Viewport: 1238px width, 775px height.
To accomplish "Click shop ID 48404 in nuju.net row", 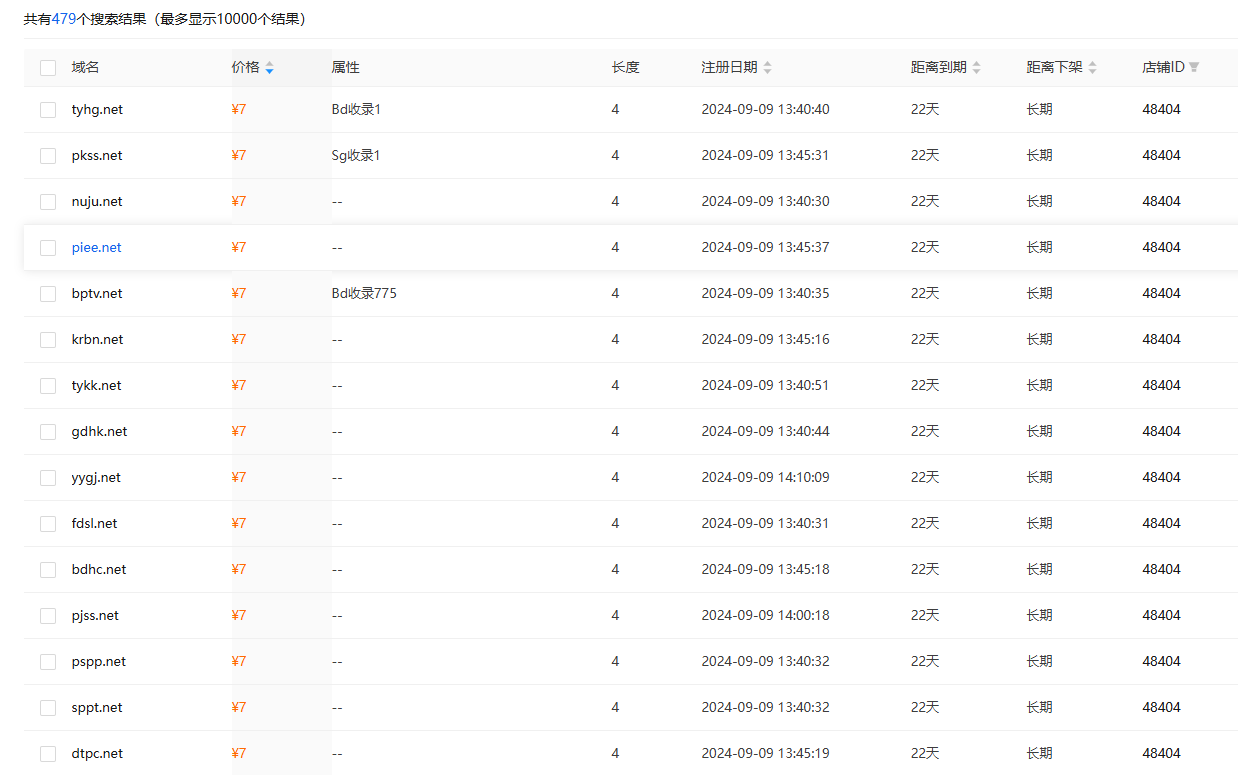I will 1161,202.
